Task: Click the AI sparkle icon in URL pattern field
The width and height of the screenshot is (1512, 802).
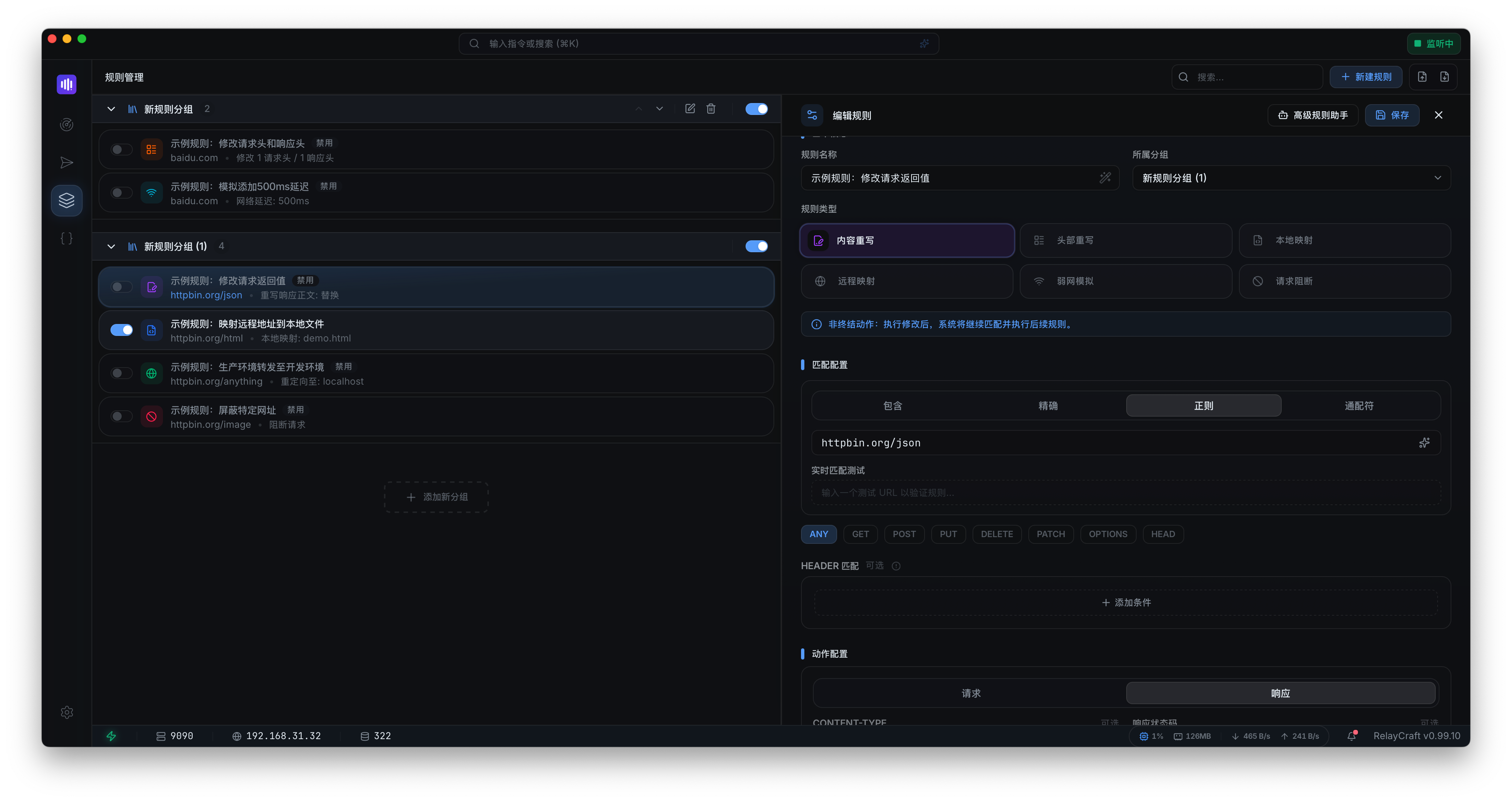Action: coord(1424,443)
